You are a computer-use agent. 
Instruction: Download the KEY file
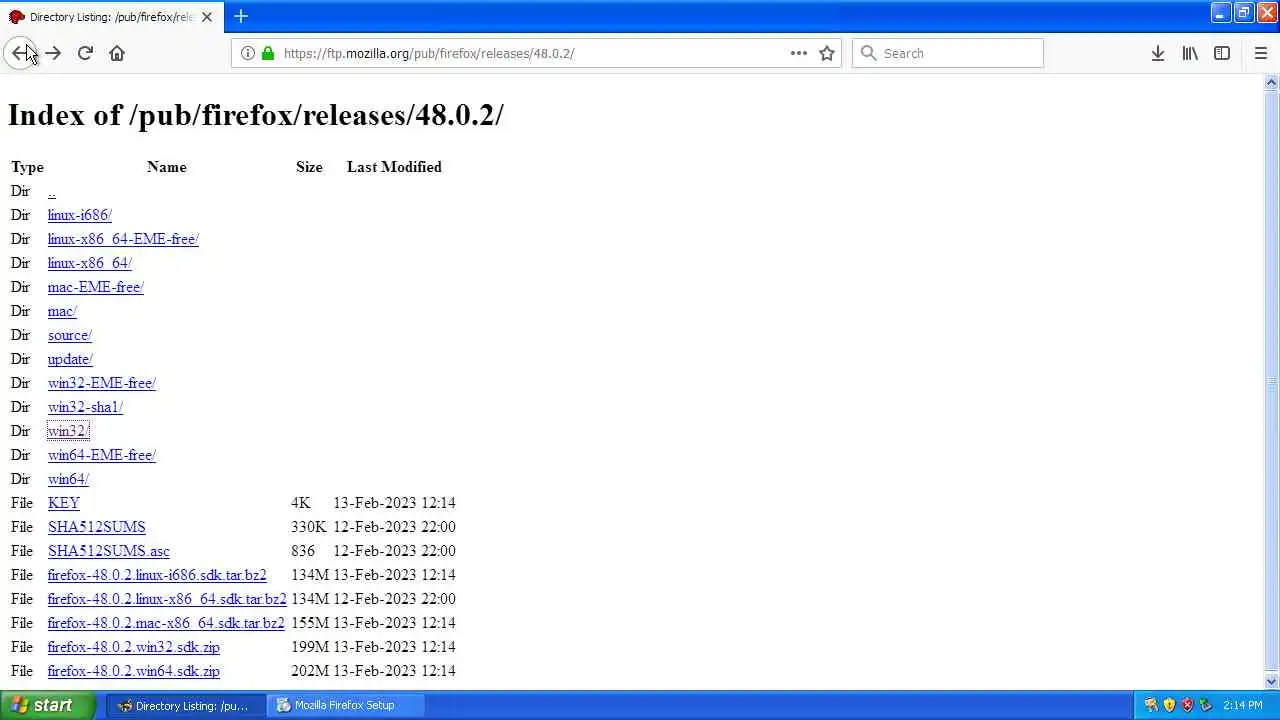[x=63, y=503]
